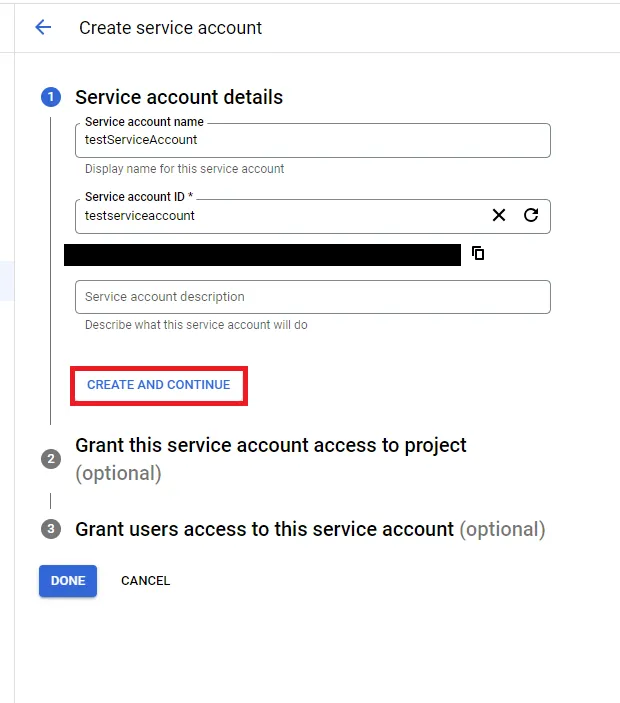This screenshot has width=620, height=703.
Task: Expand Grant users access to this service account
Action: point(264,529)
